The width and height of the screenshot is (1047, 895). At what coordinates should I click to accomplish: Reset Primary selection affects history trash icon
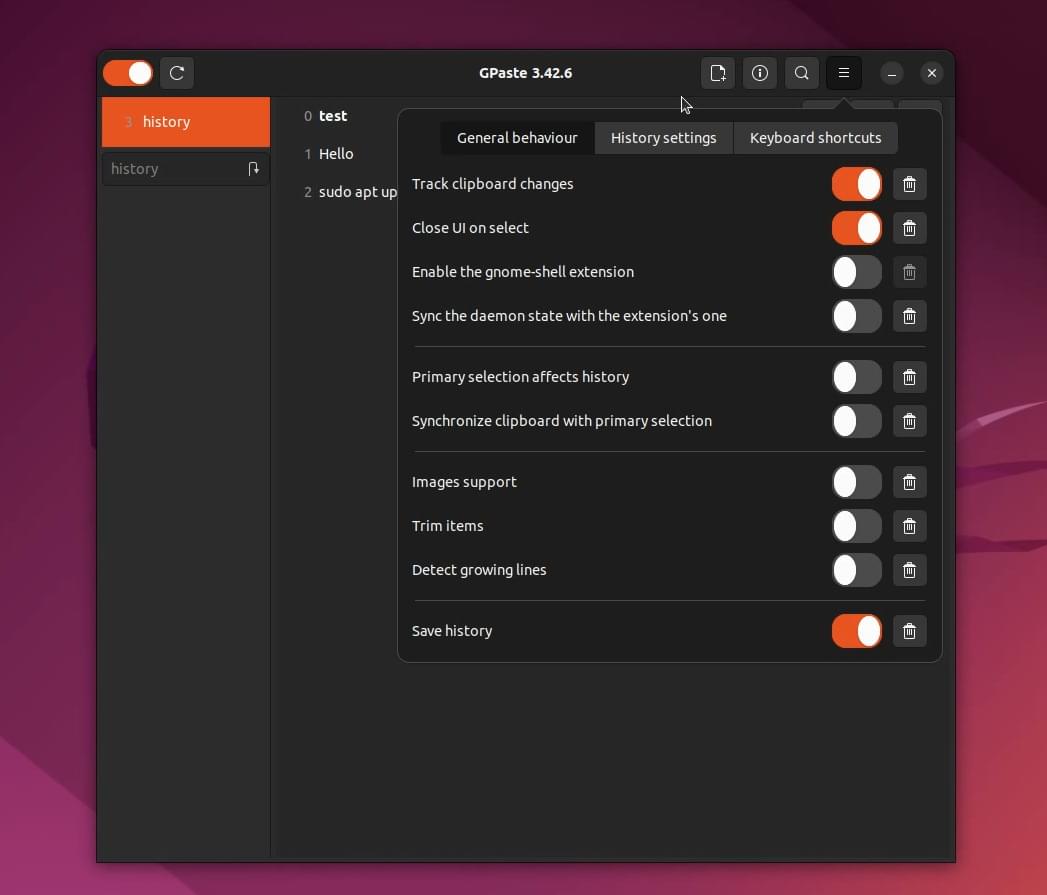point(909,377)
